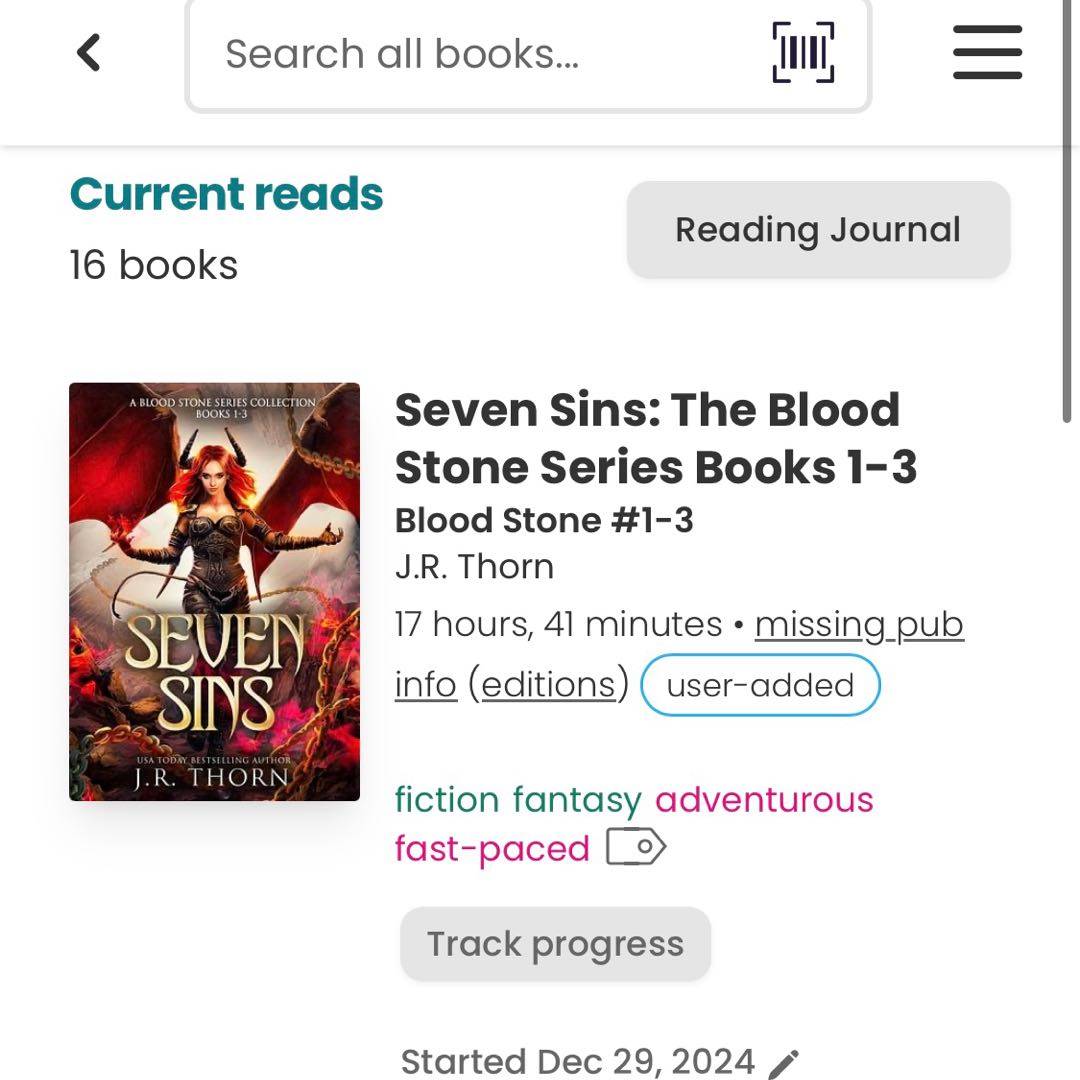Go back using the left arrow
Screen dimensions: 1080x1080
click(x=89, y=53)
